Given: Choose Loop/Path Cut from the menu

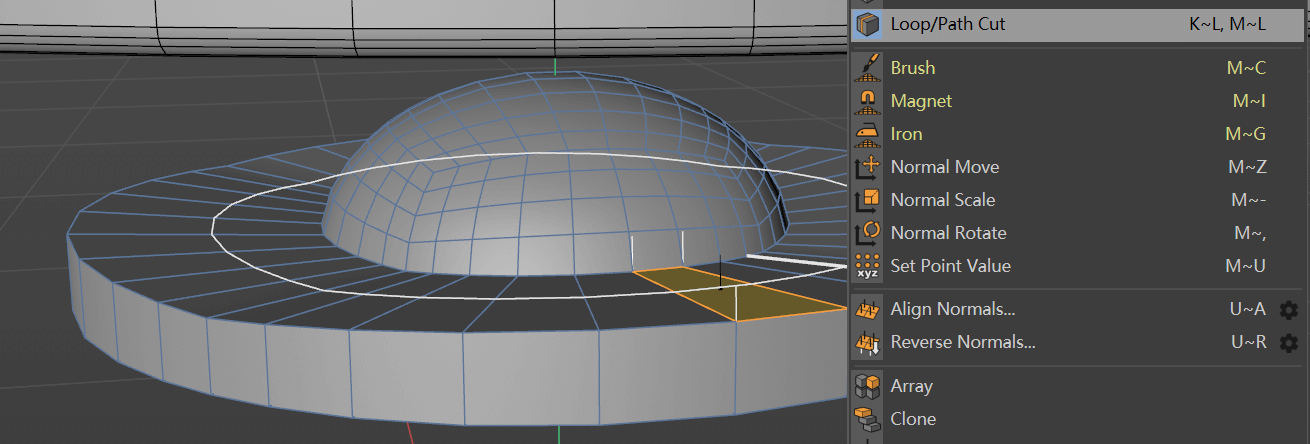Looking at the screenshot, I should coord(1079,24).
